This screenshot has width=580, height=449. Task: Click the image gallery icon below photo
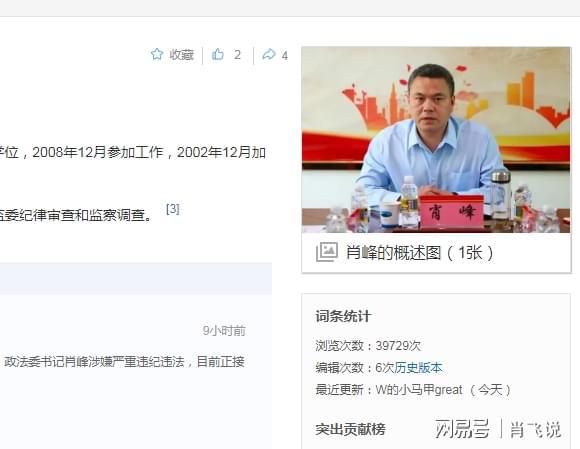click(327, 252)
